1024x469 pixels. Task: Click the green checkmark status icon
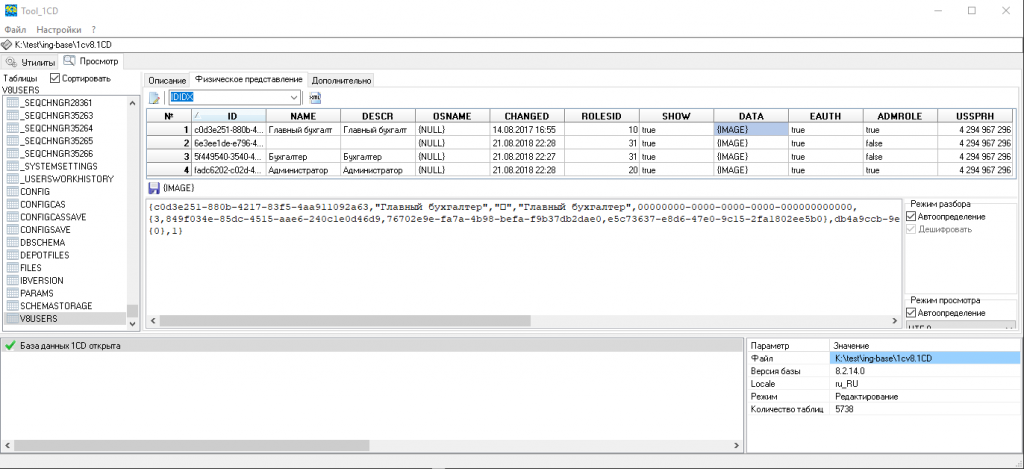[x=10, y=346]
